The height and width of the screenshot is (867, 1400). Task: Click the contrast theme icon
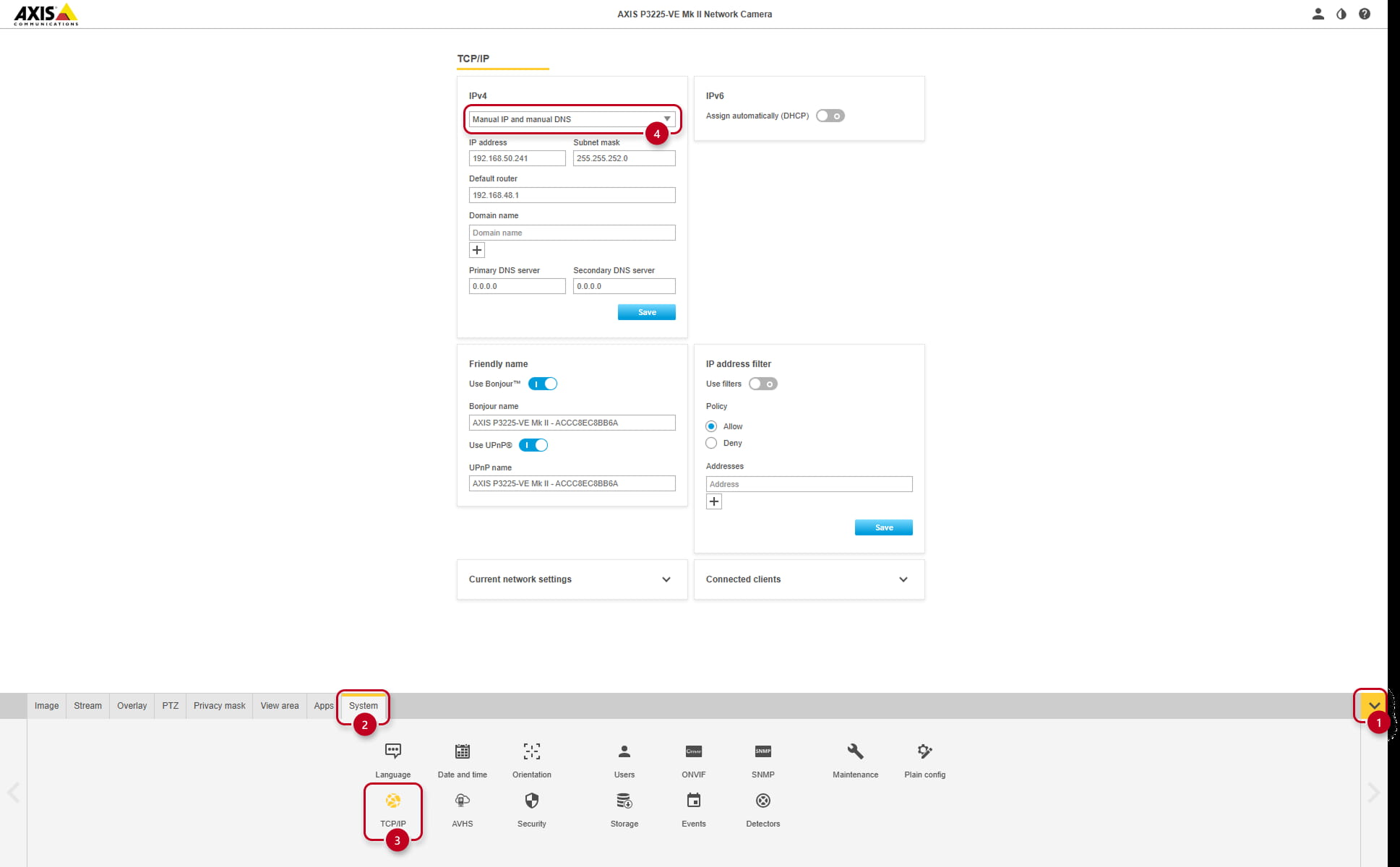click(1341, 14)
